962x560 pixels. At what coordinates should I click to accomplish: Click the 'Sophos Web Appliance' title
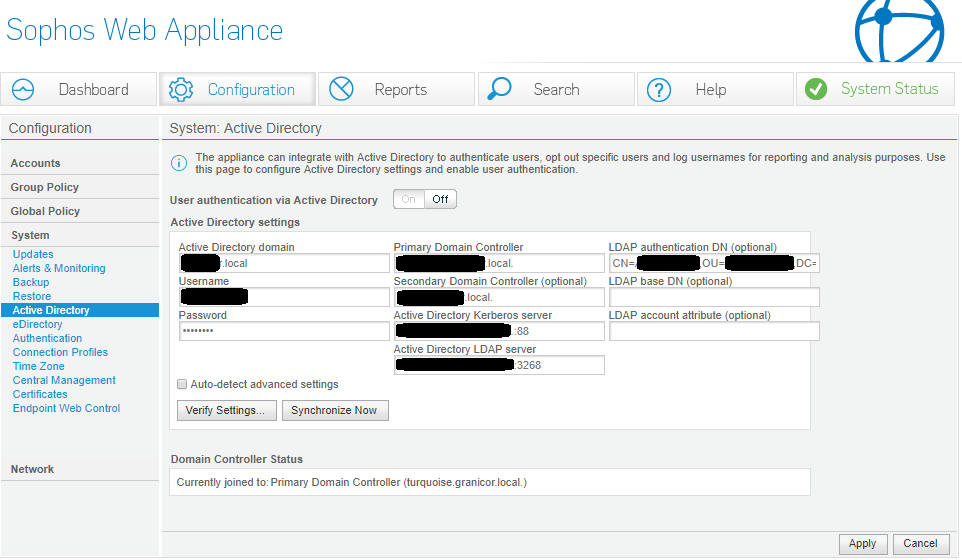click(x=144, y=30)
